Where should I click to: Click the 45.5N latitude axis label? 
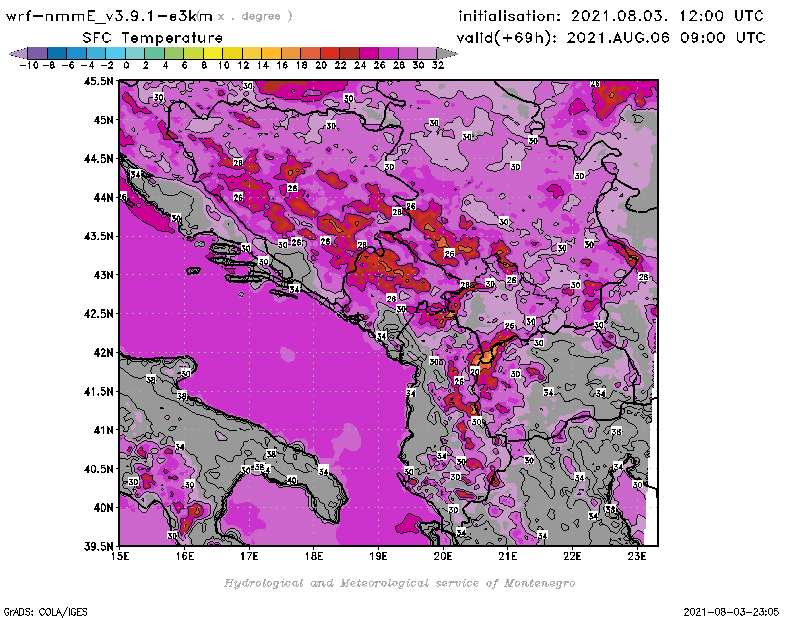(x=98, y=81)
